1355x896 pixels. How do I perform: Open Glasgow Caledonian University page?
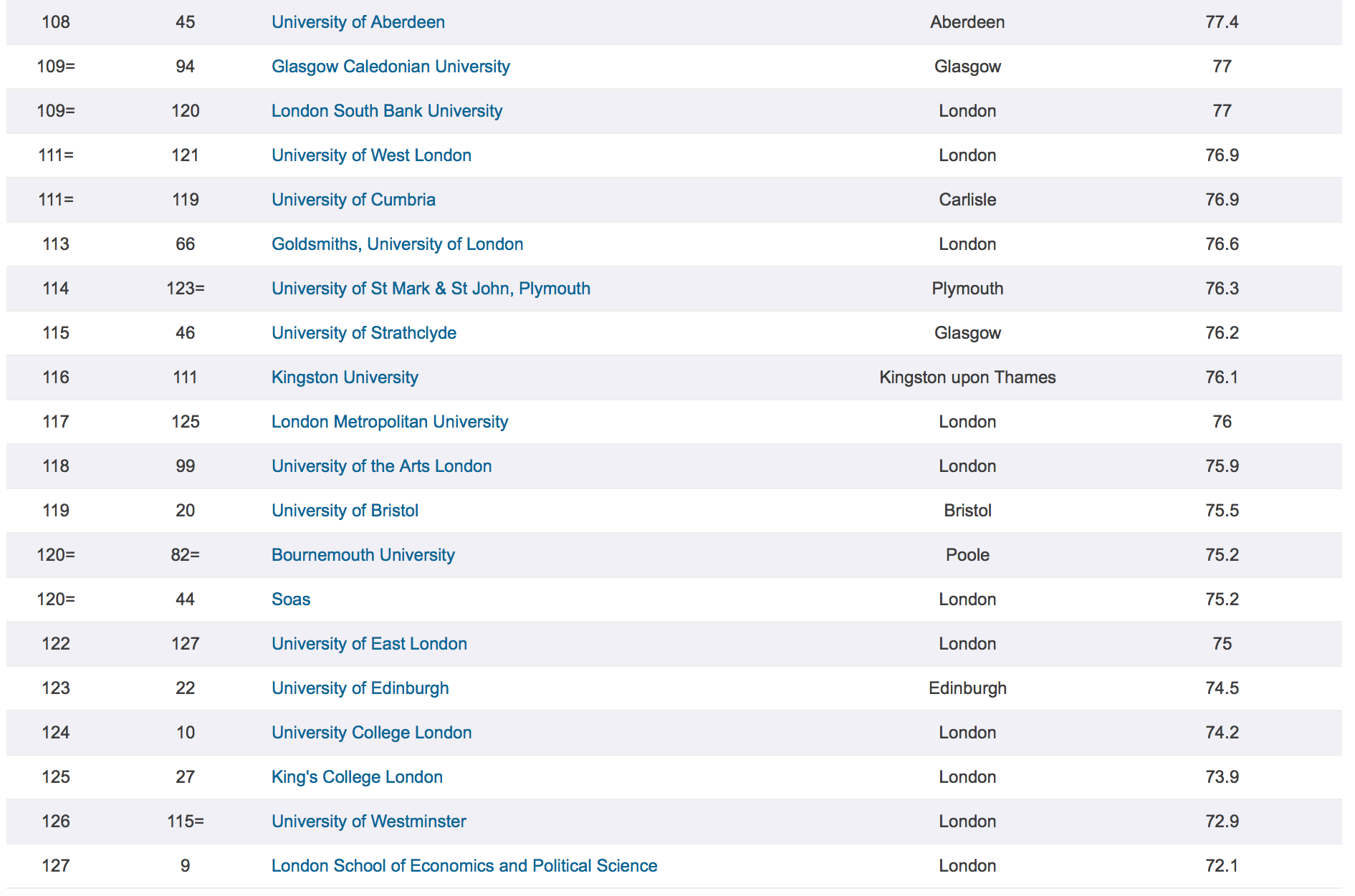tap(391, 67)
